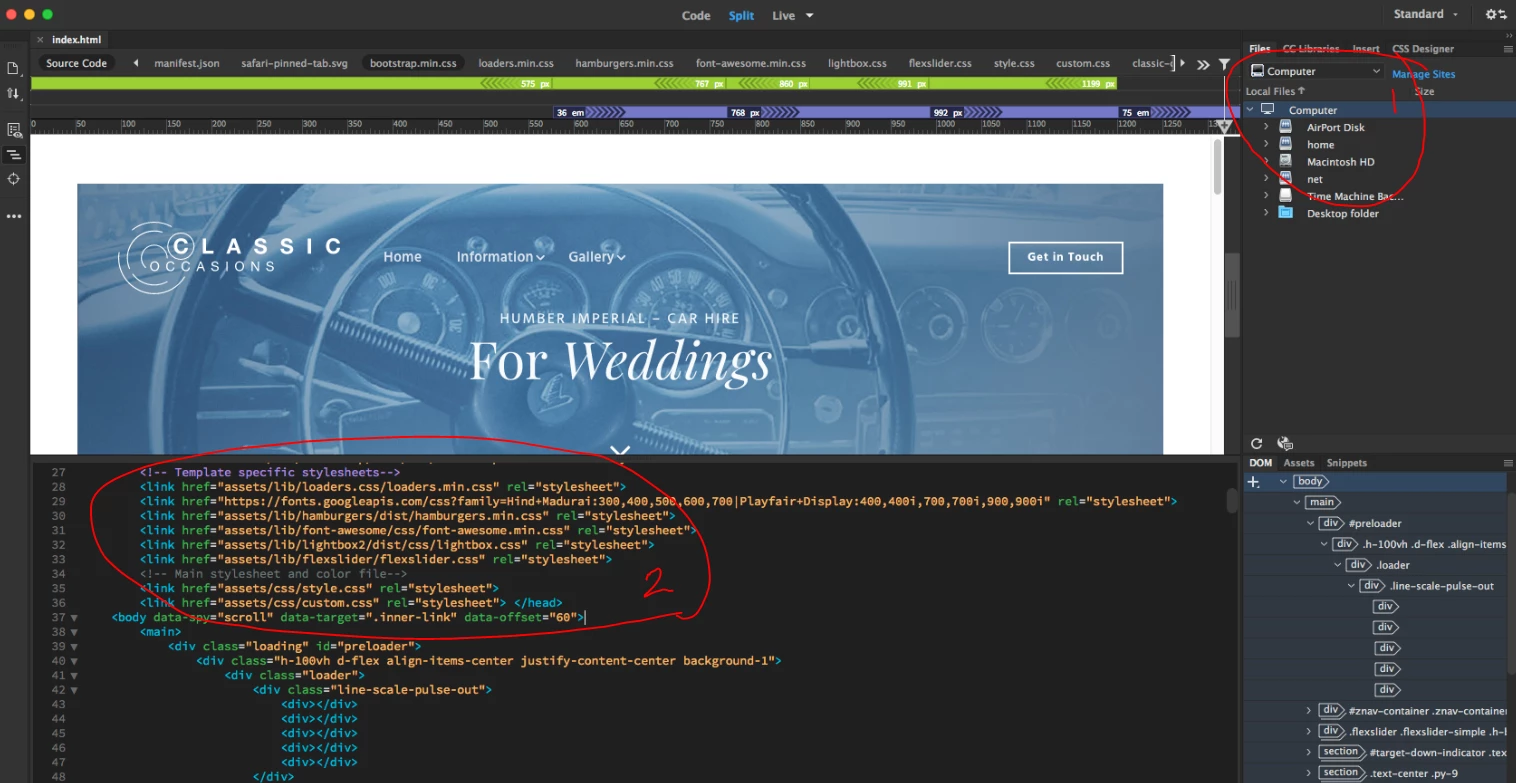Select the Files panel tab
1516x783 pixels.
(x=1259, y=48)
